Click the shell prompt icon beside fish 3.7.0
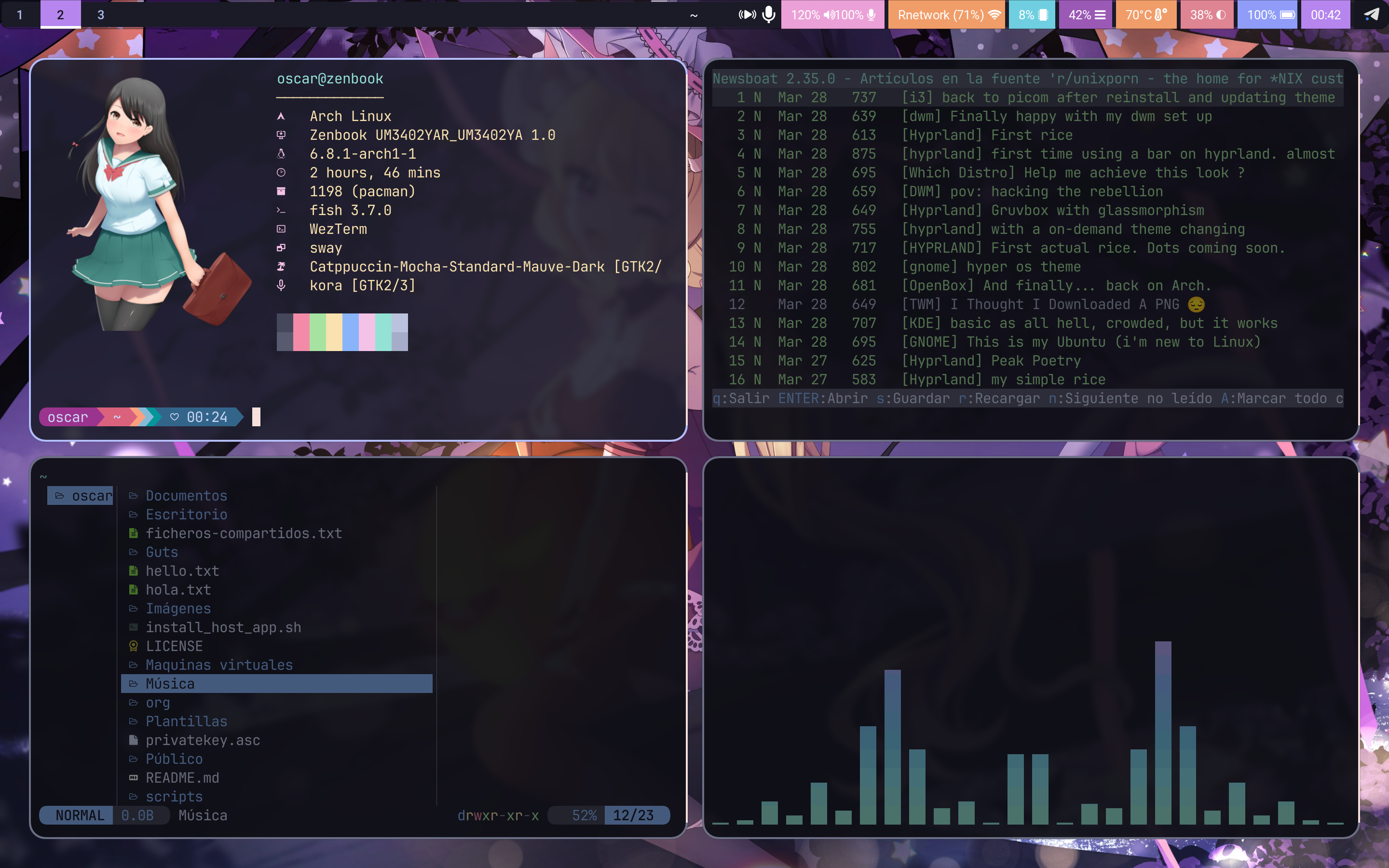Image resolution: width=1389 pixels, height=868 pixels. pyautogui.click(x=281, y=210)
